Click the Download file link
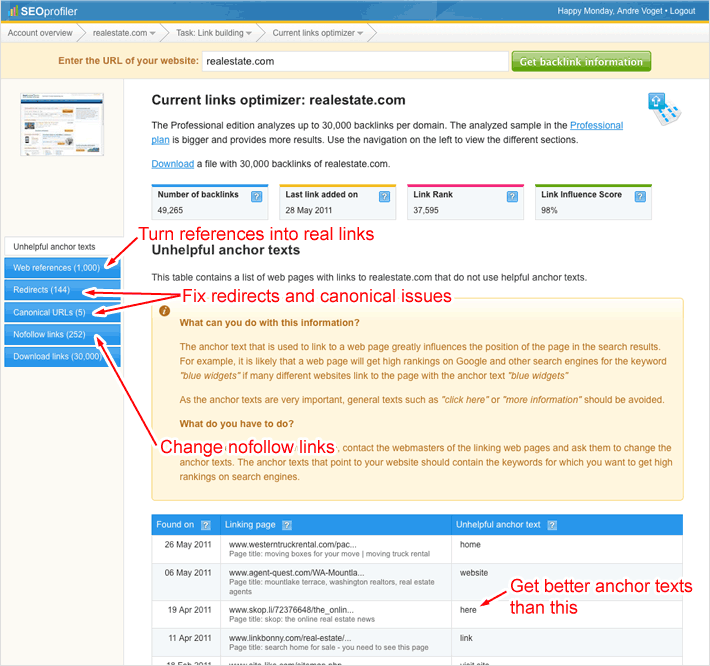 point(172,164)
